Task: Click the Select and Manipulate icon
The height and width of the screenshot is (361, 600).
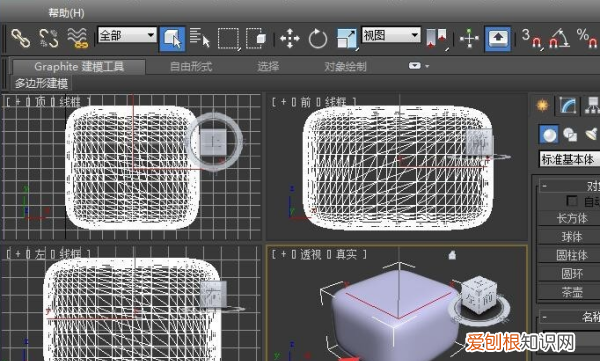Action: coord(469,39)
